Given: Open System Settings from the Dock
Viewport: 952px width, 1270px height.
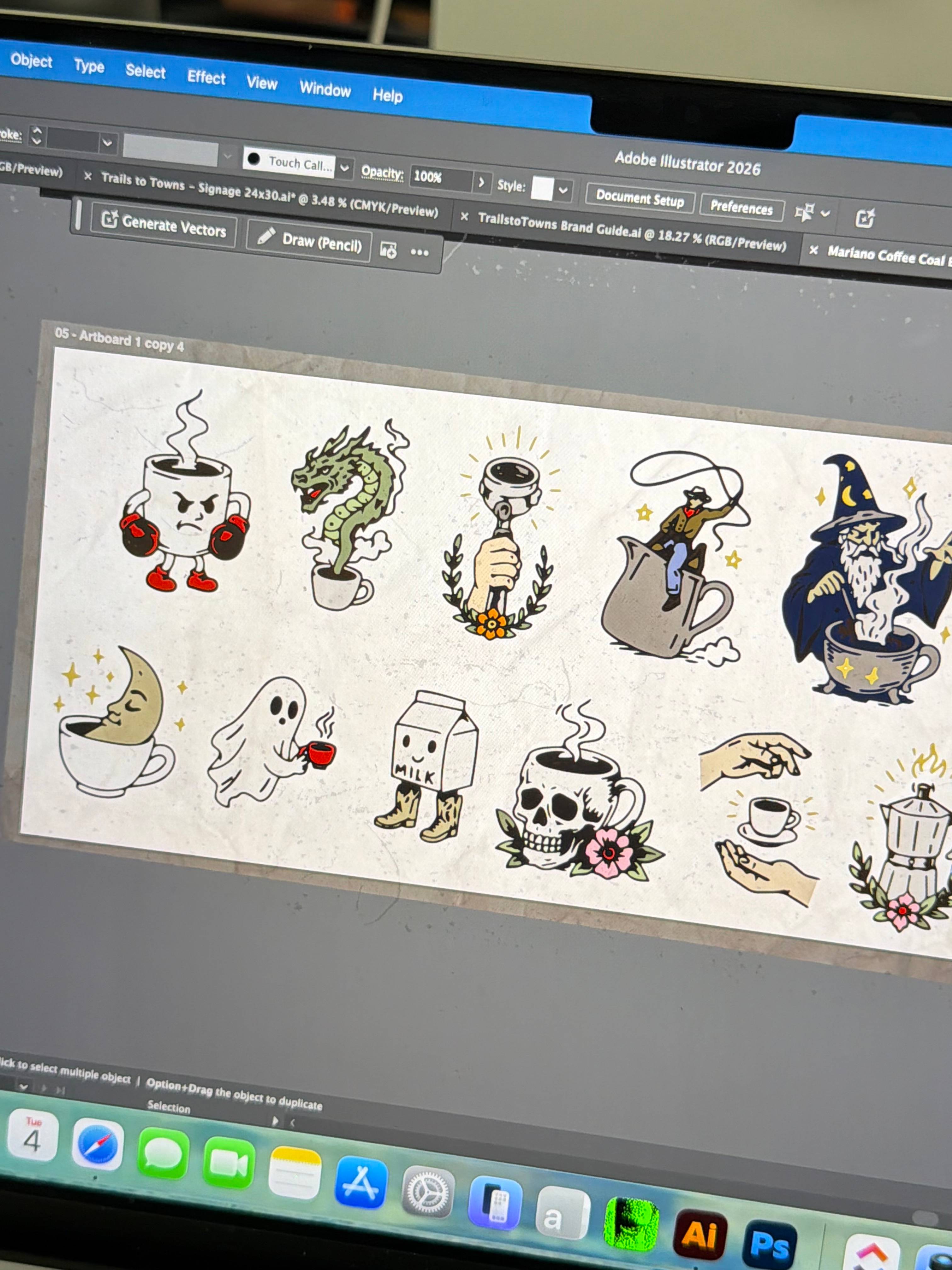Looking at the screenshot, I should point(428,1193).
